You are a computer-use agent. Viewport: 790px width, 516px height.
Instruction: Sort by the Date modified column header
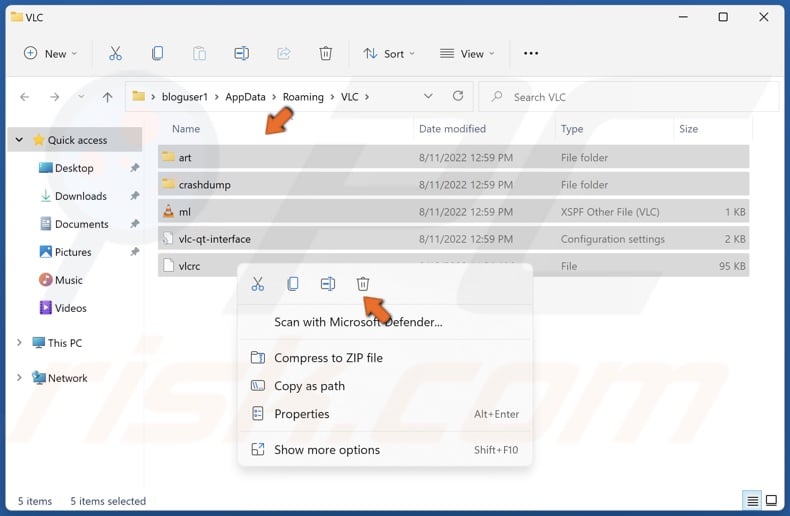[452, 129]
